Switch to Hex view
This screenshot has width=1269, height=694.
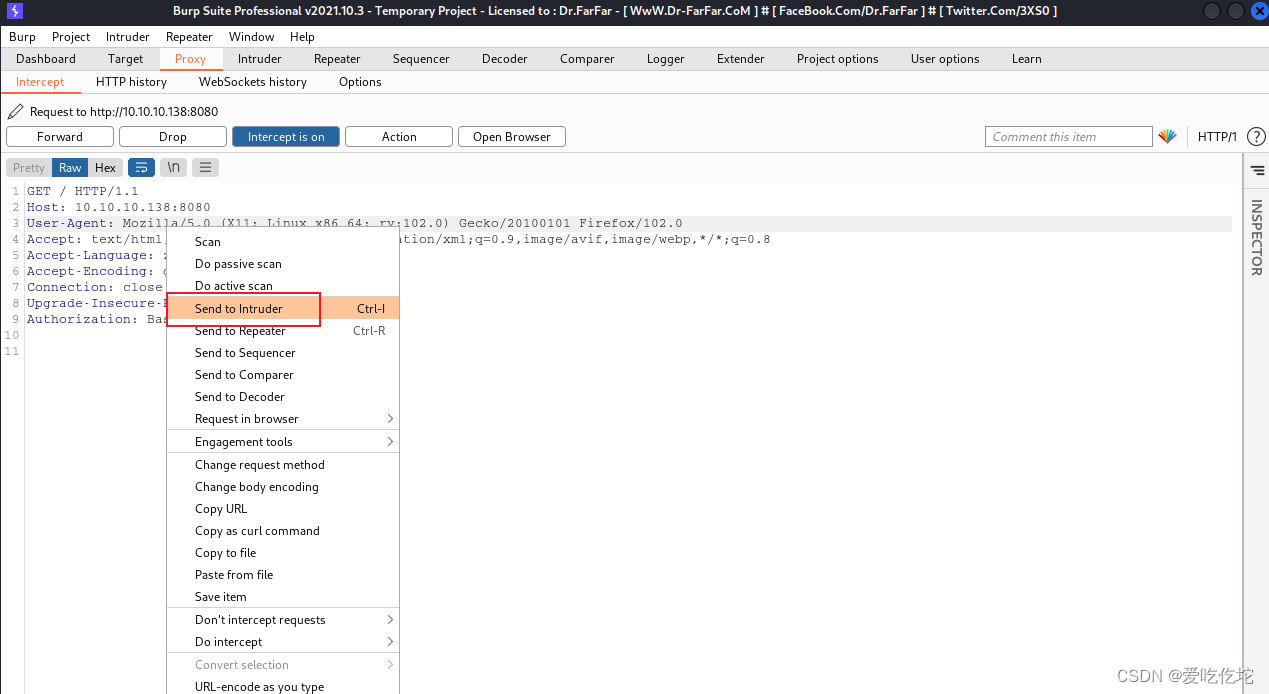(x=105, y=168)
